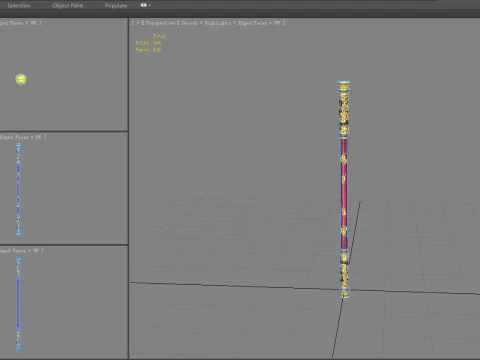Viewport: 480px width, 360px height.
Task: Open the Object Paint ribbon tab
Action: (68, 5)
